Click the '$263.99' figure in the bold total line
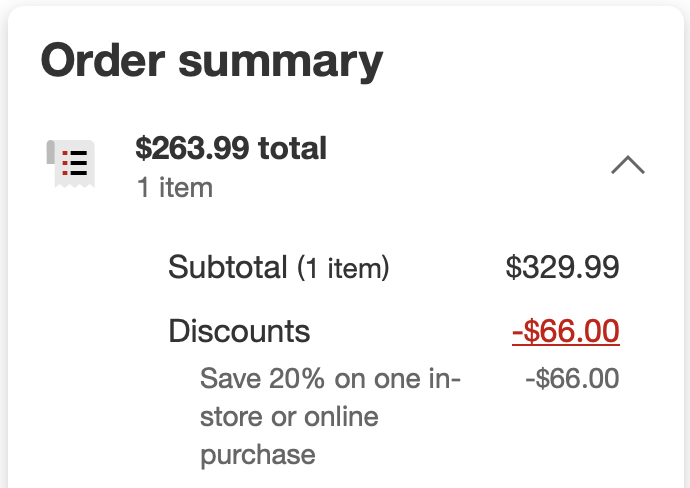690x488 pixels. [x=192, y=148]
